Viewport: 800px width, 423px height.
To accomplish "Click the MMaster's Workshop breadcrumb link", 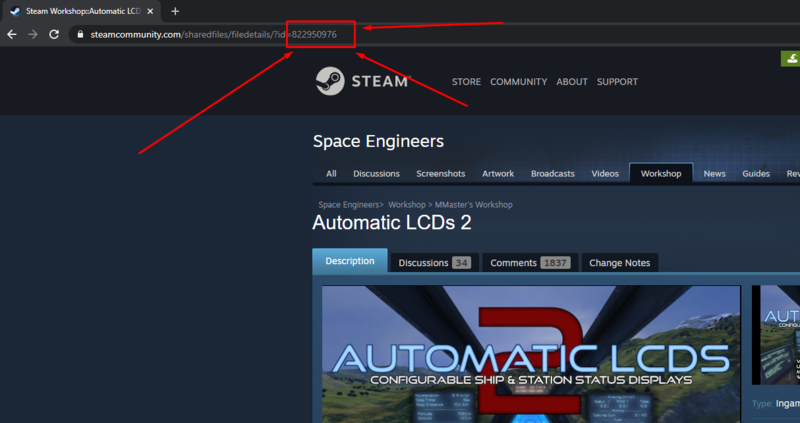I will coord(474,204).
